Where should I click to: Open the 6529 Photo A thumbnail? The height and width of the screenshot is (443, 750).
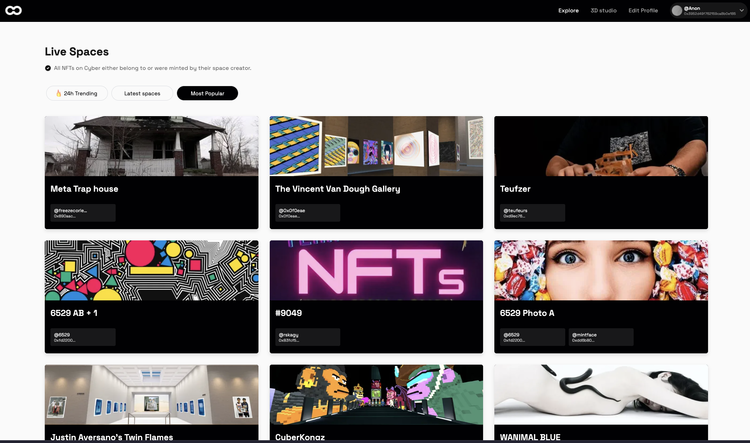pyautogui.click(x=601, y=270)
